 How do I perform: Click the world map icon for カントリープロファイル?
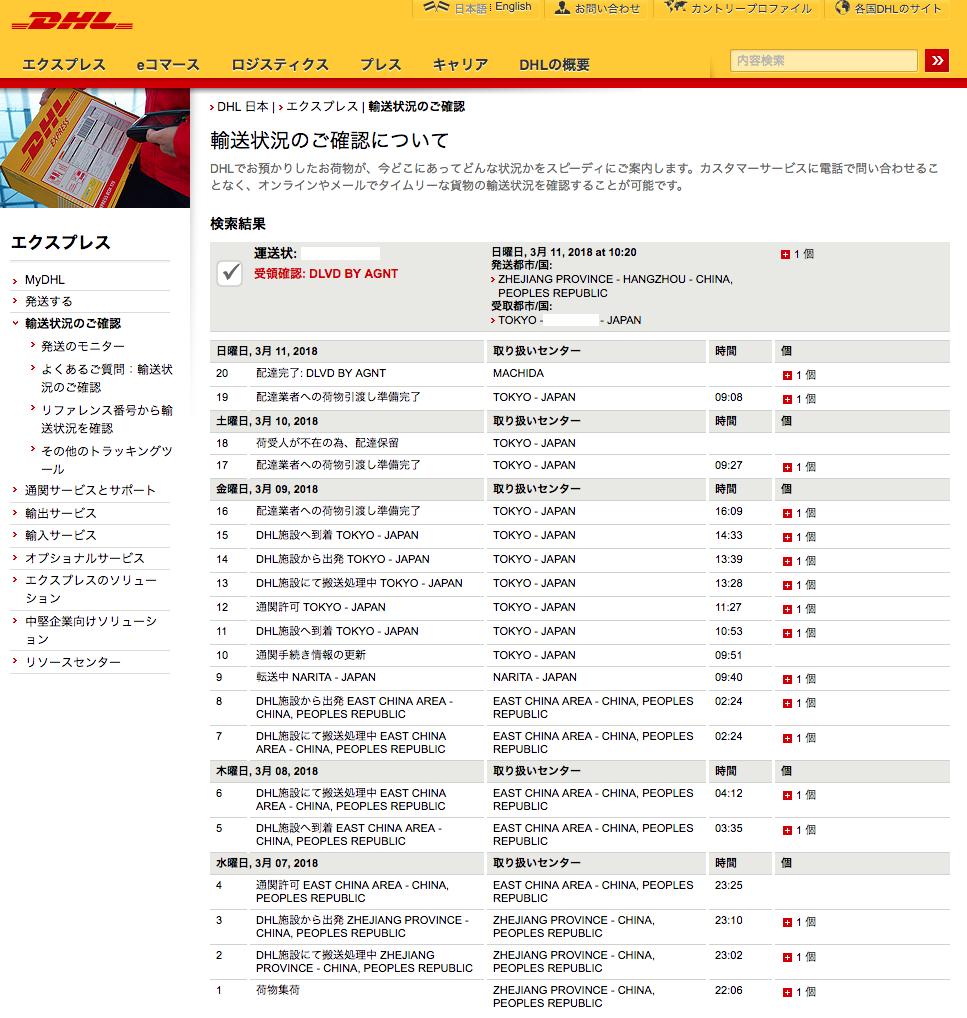click(675, 7)
